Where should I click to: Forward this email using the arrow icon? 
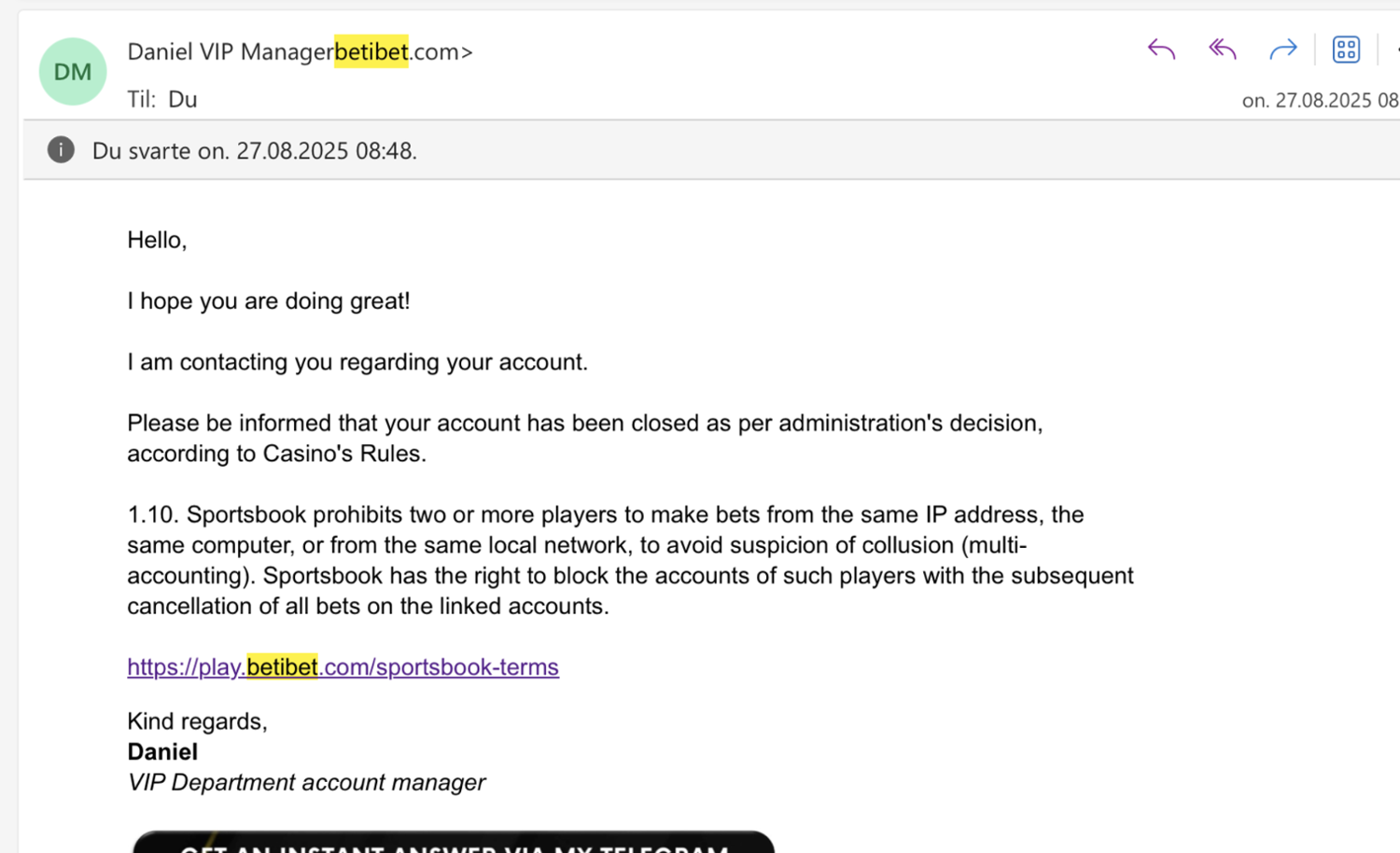tap(1283, 49)
